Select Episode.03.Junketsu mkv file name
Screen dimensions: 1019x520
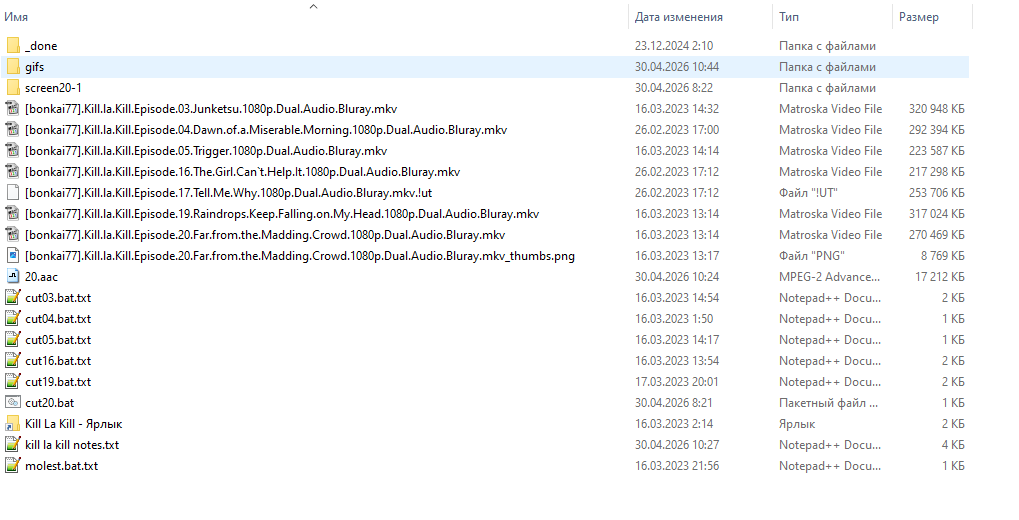211,109
